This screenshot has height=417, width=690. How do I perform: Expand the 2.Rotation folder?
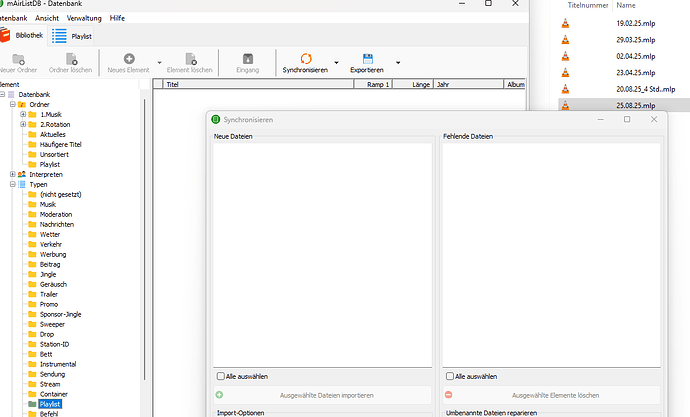[23, 124]
